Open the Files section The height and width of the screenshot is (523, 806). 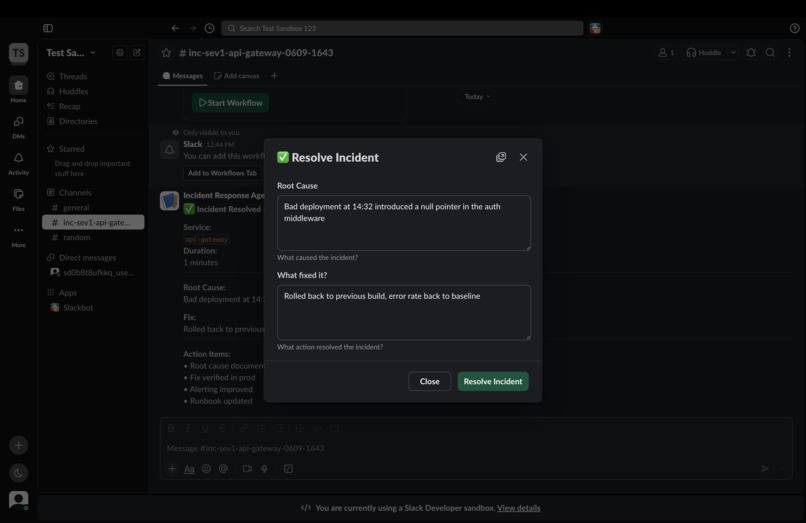[19, 199]
